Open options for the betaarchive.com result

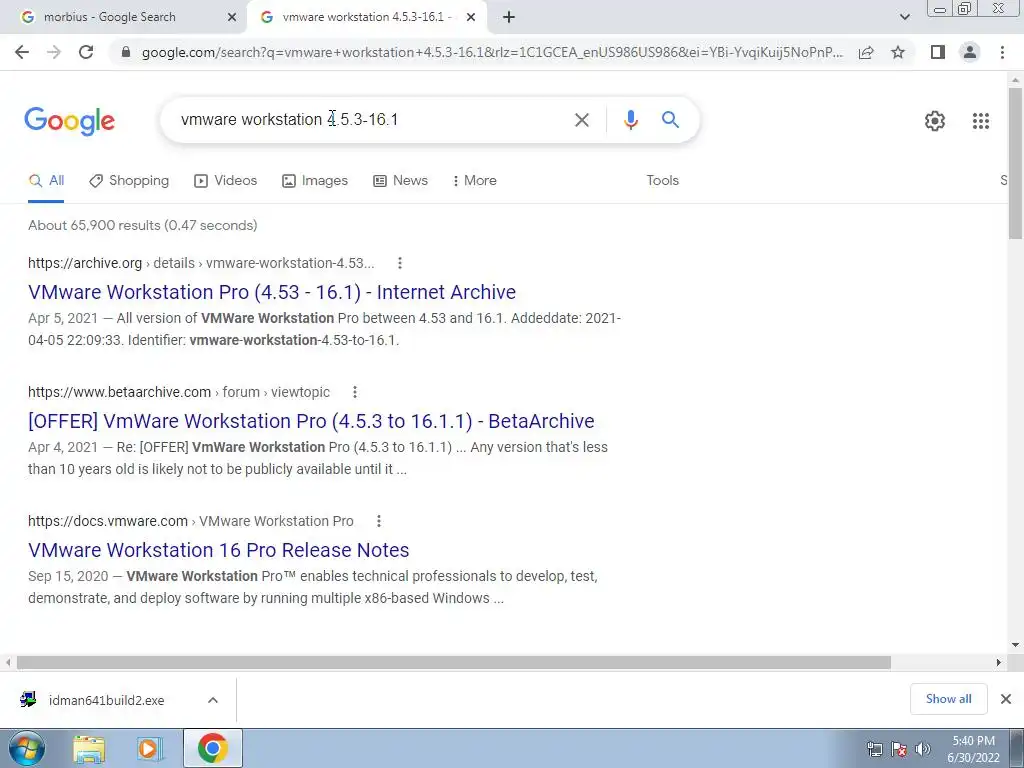tap(355, 392)
